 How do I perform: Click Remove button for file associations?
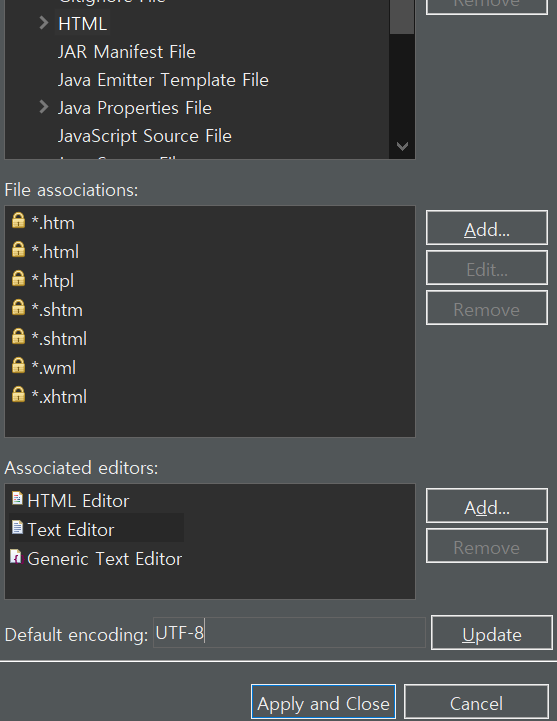[x=487, y=308]
